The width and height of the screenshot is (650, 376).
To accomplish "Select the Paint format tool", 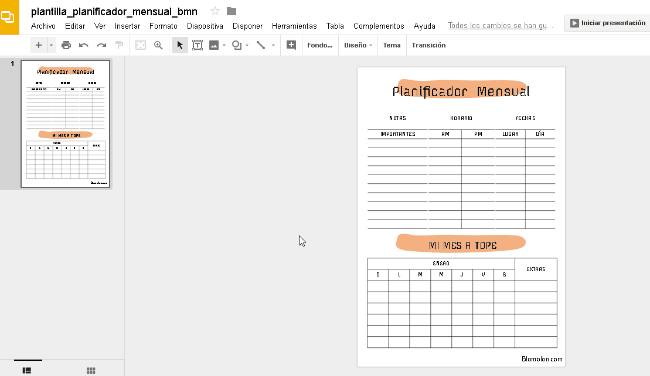I will tap(119, 45).
